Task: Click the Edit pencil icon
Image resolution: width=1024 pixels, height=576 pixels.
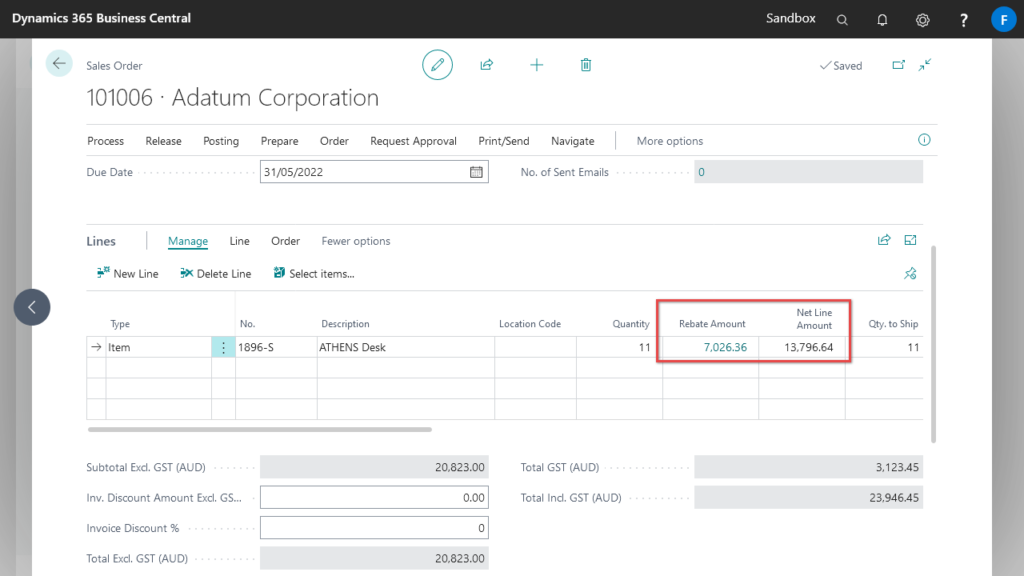Action: (x=438, y=65)
